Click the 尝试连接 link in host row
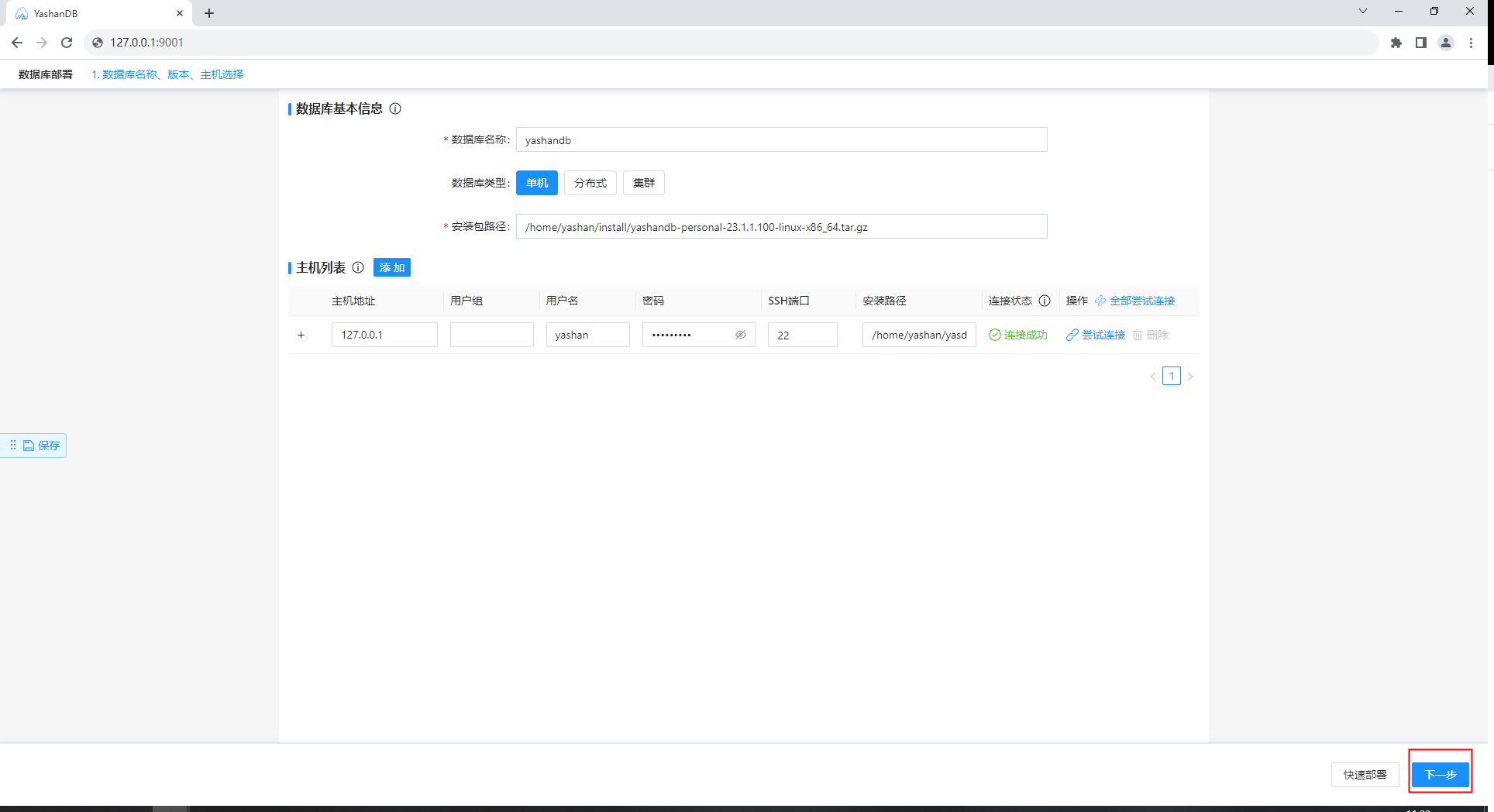This screenshot has height=812, width=1494. 1096,335
